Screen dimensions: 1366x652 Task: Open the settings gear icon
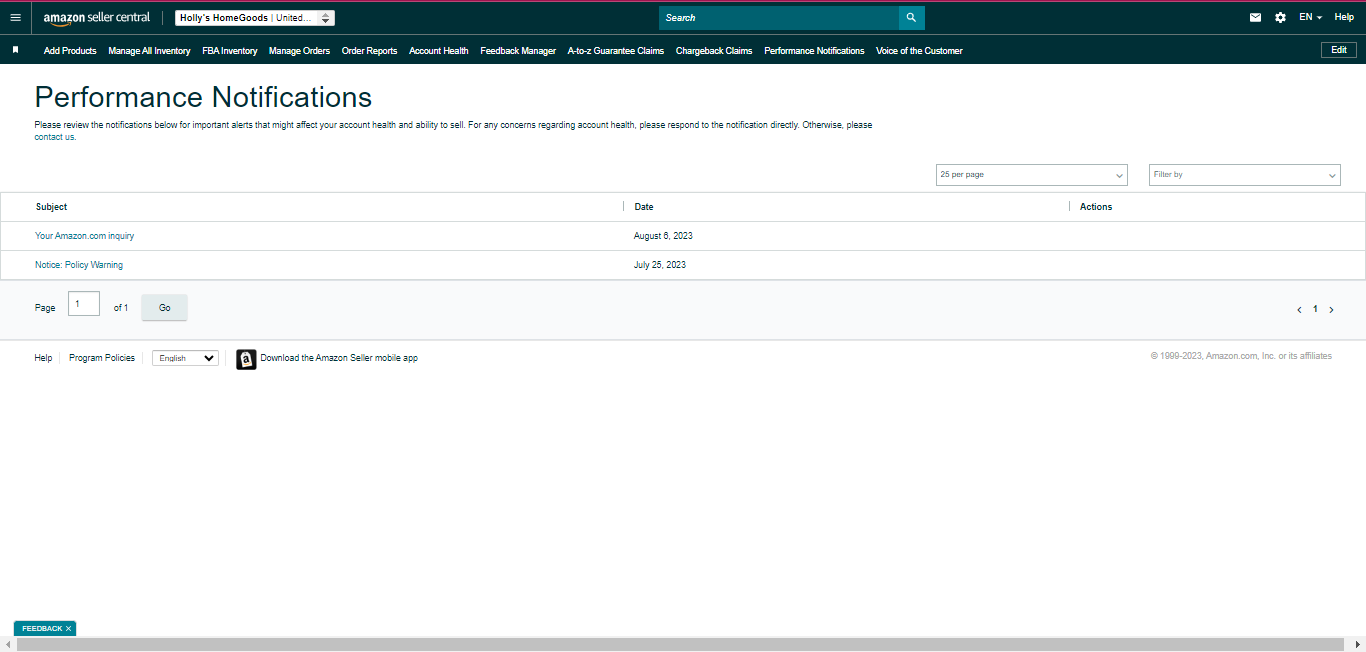point(1280,17)
